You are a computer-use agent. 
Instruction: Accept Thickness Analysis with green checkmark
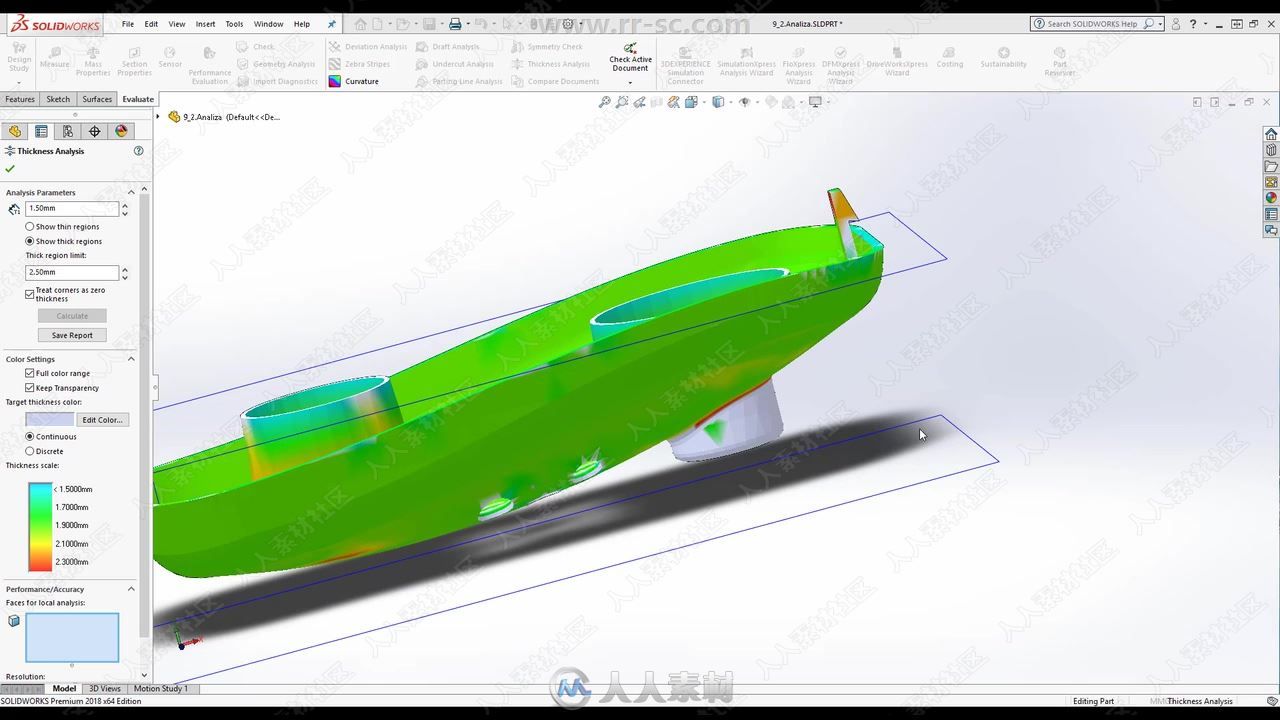(x=10, y=169)
